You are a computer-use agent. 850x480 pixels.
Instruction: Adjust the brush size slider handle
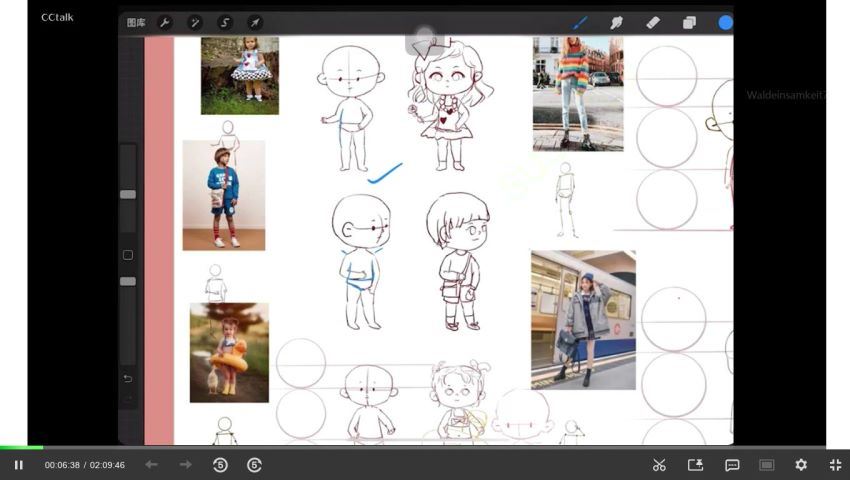point(128,194)
